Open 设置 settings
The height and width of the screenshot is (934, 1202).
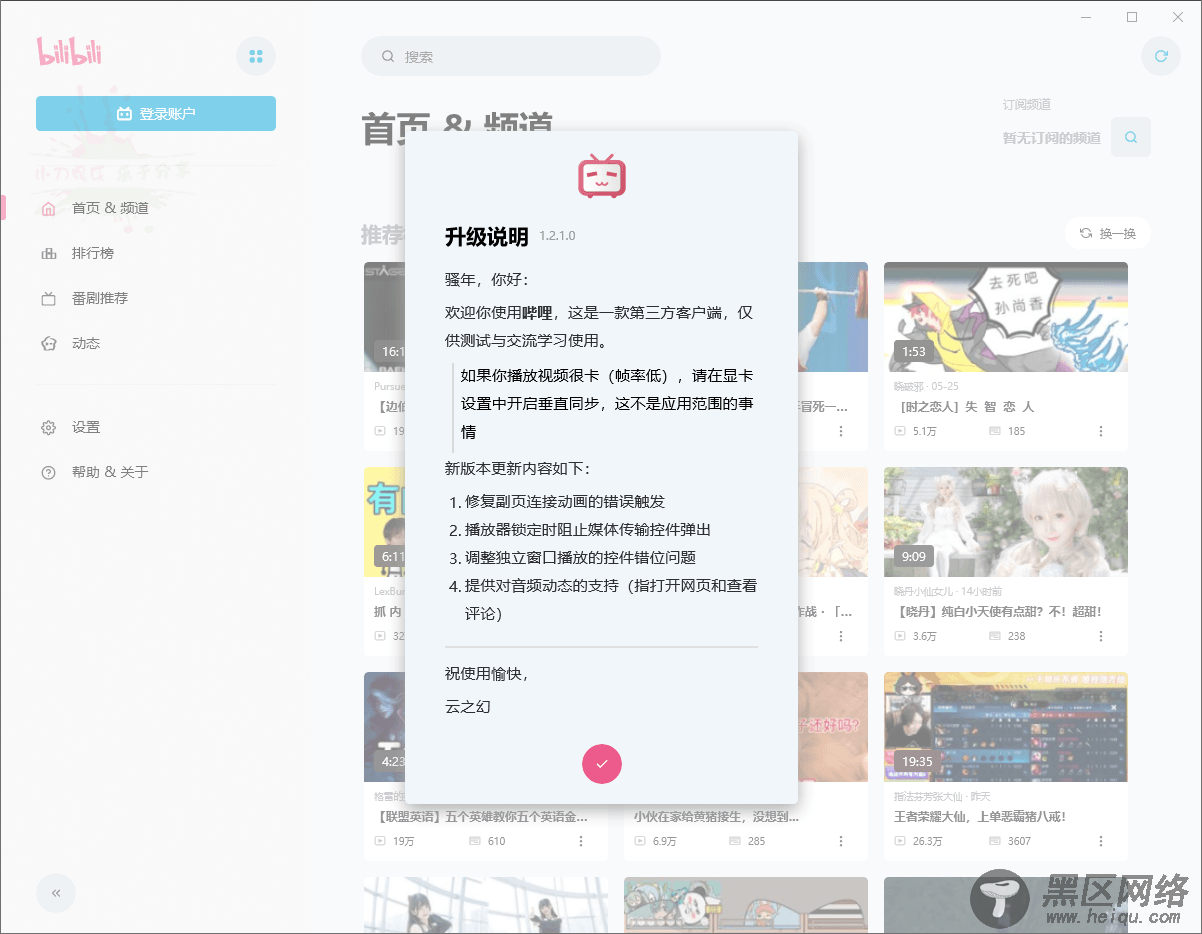coord(85,427)
